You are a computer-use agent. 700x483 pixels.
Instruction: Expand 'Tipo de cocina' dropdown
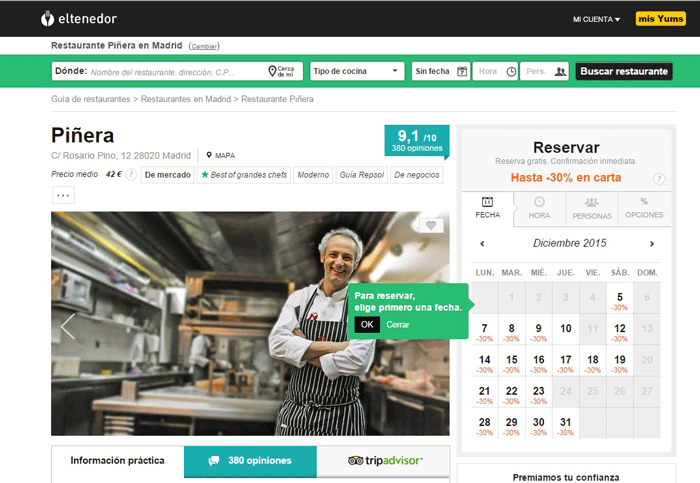click(356, 71)
